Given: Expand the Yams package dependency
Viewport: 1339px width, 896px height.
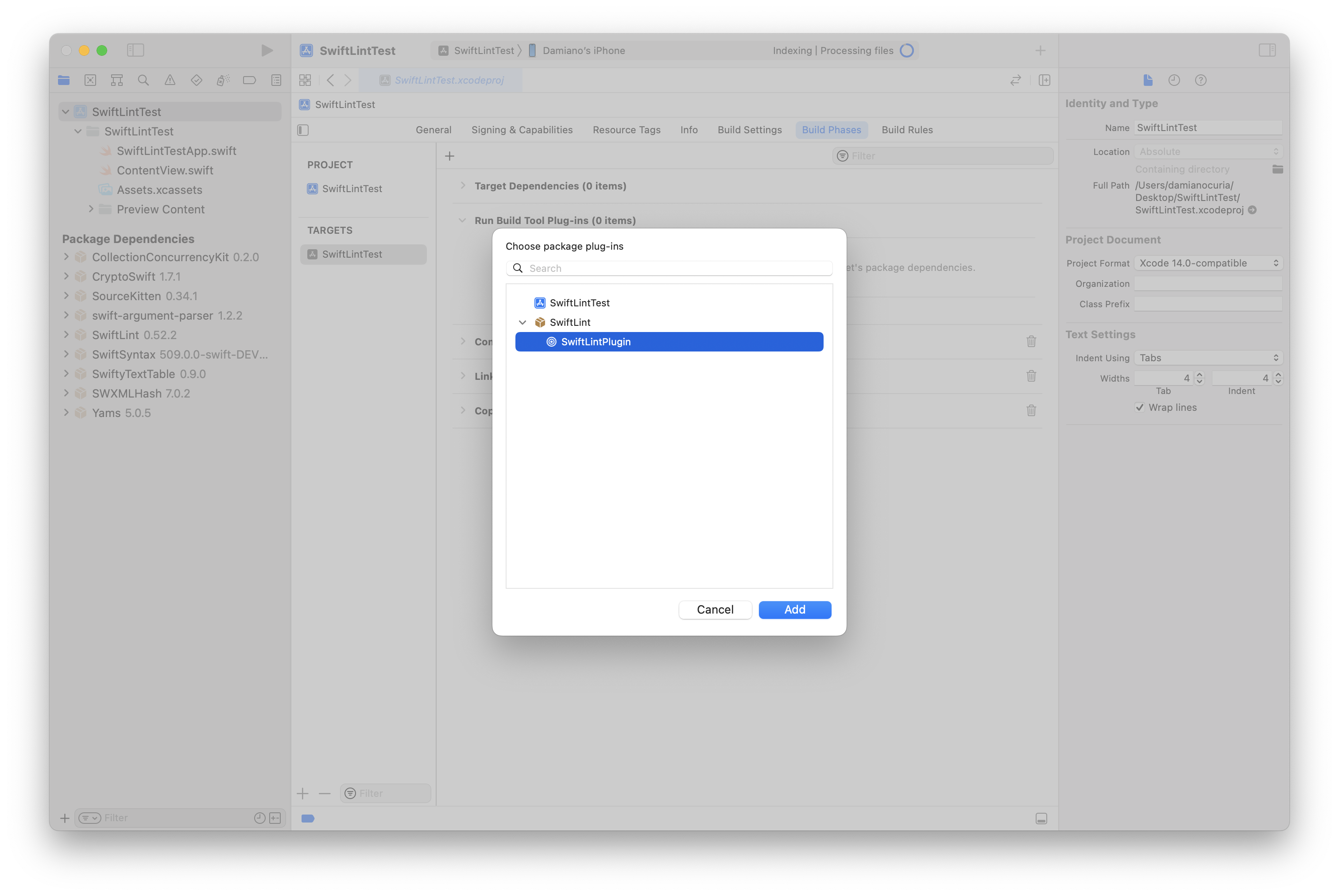Looking at the screenshot, I should point(66,413).
